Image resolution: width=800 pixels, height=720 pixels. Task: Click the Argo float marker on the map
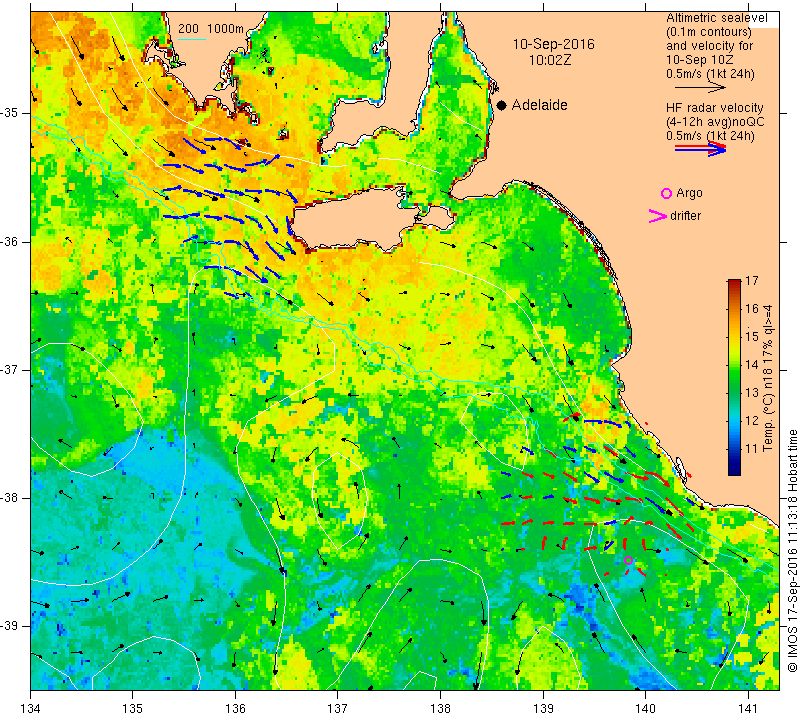click(629, 560)
